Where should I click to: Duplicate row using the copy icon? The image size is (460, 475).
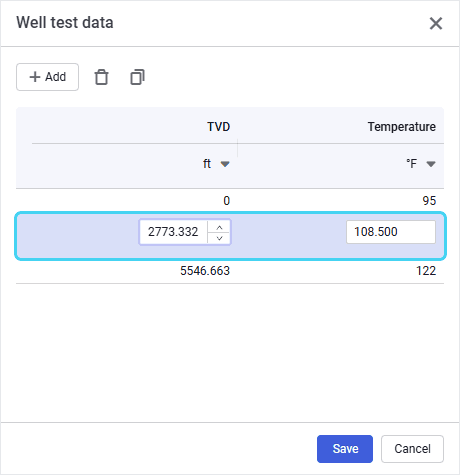137,77
